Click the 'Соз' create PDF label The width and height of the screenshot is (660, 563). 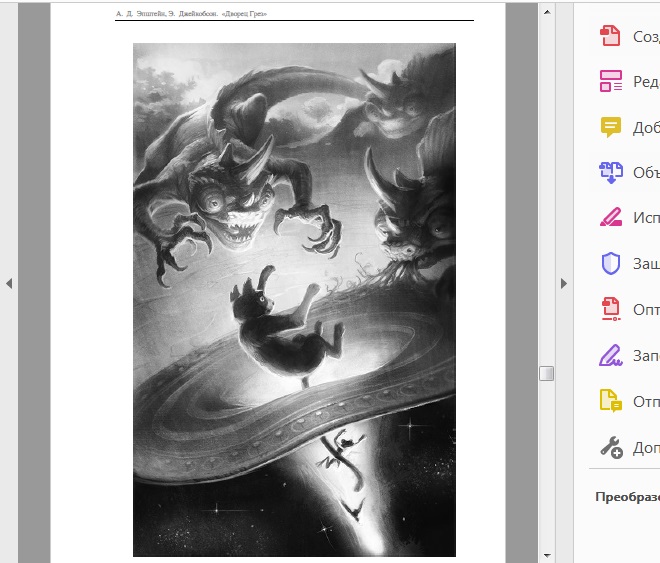pos(646,37)
